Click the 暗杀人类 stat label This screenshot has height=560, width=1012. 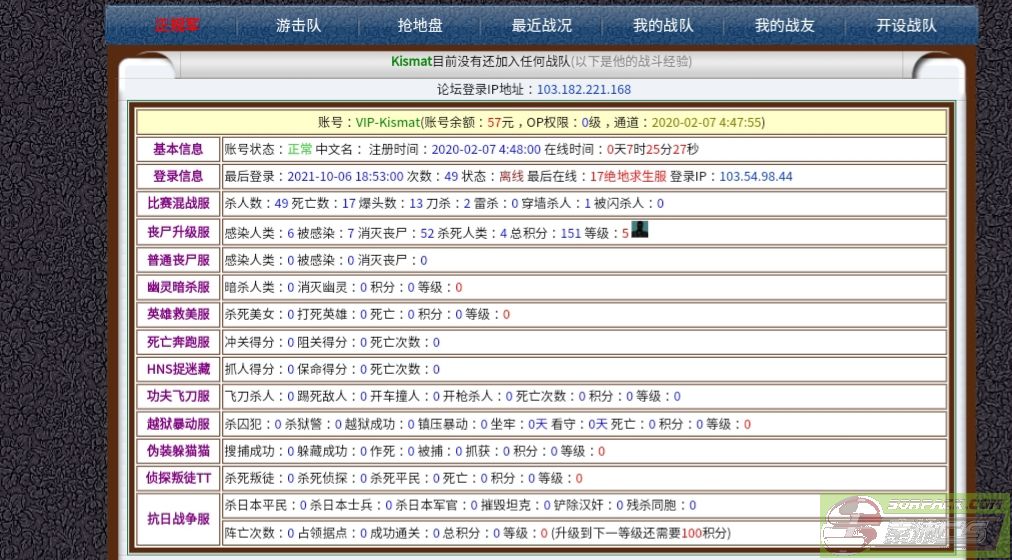tap(250, 288)
